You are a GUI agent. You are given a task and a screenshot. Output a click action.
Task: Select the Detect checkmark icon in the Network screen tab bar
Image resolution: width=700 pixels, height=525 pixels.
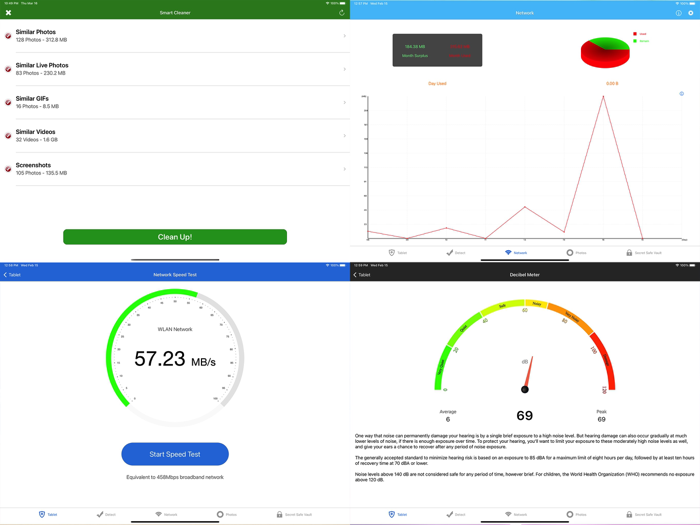[450, 253]
